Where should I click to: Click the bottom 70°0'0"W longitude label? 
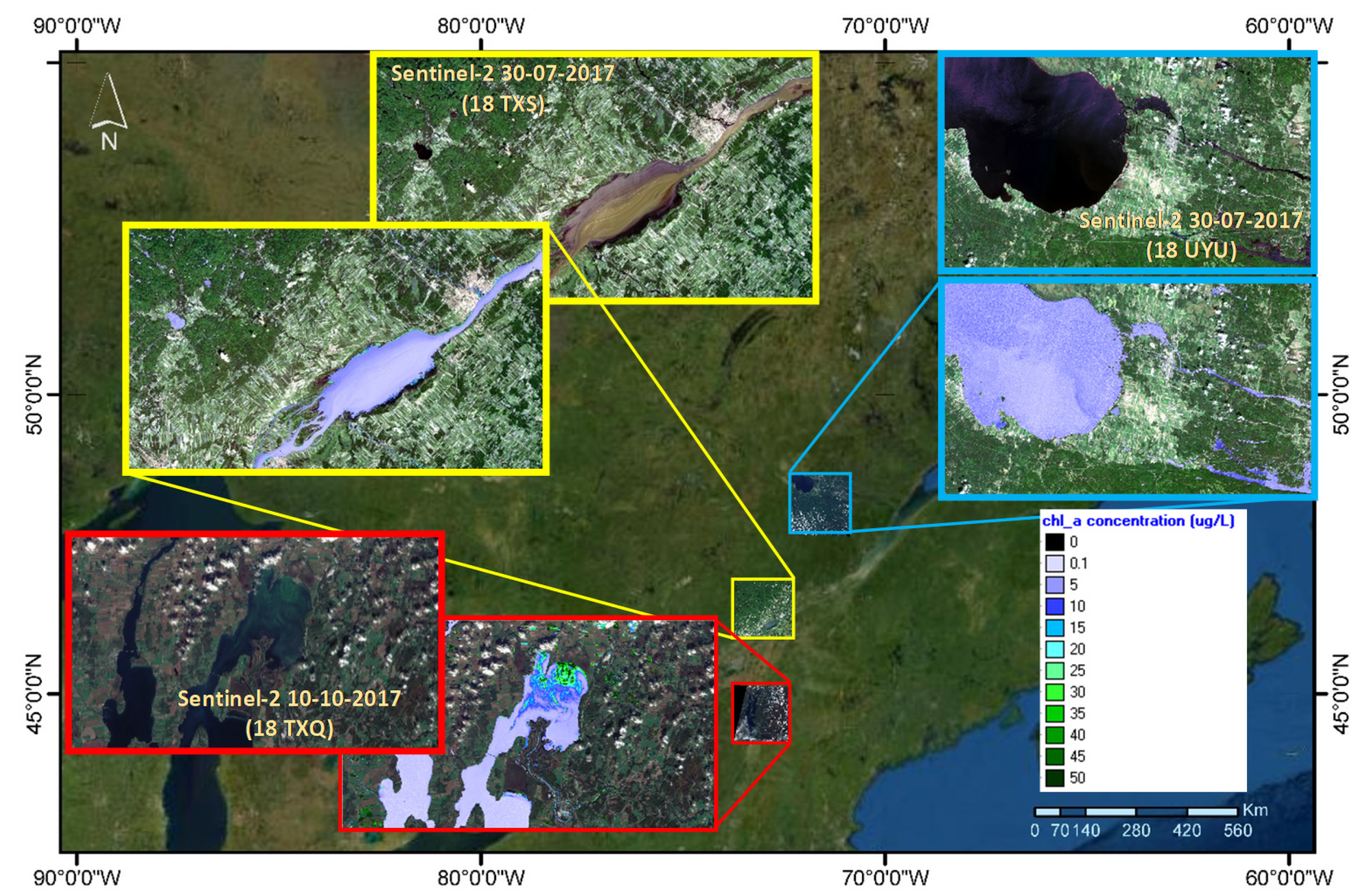click(x=885, y=878)
